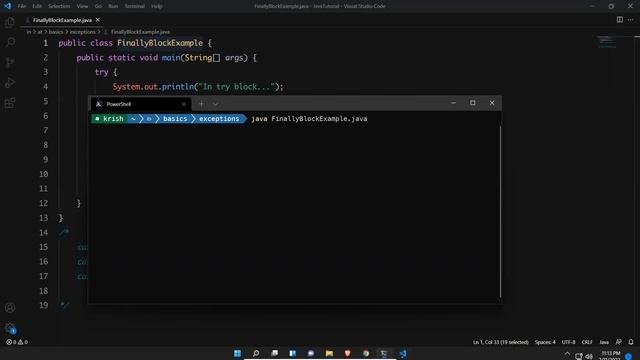Screen dimensions: 640x360
Task: Select the PowerShell terminal tab
Action: 140,104
